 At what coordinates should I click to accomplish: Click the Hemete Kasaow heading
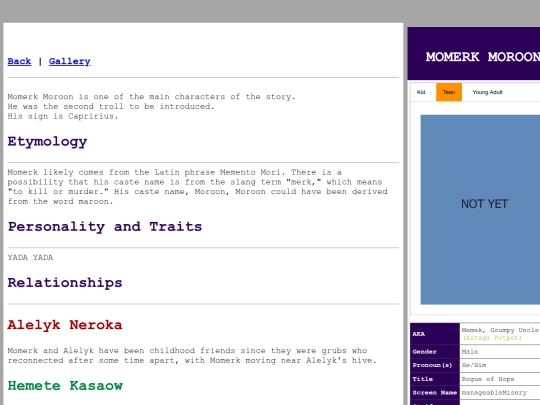pyautogui.click(x=65, y=385)
